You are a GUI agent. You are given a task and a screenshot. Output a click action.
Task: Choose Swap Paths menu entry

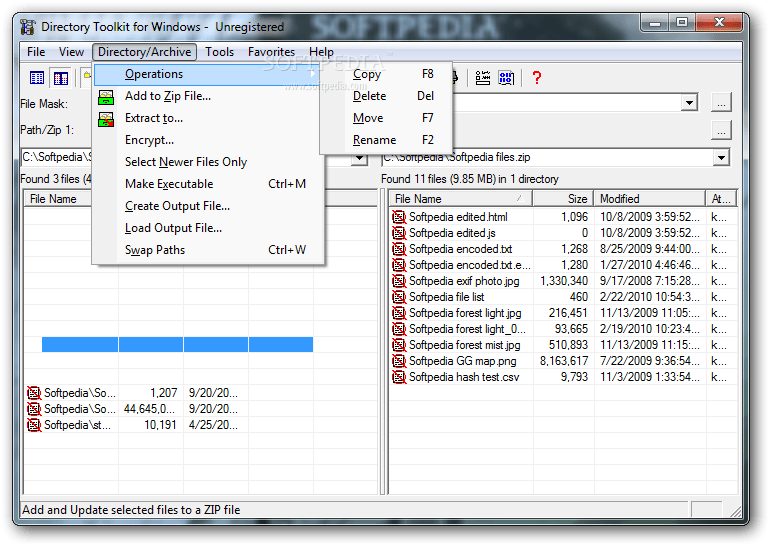pyautogui.click(x=208, y=250)
